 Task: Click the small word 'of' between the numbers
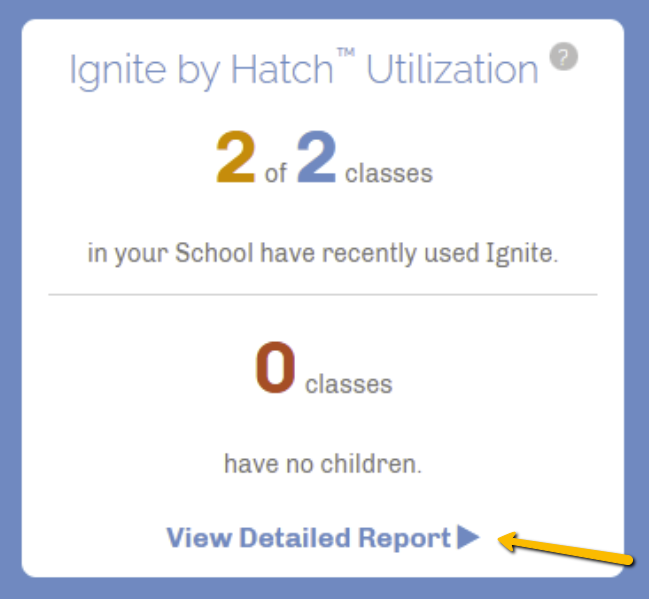[x=276, y=174]
